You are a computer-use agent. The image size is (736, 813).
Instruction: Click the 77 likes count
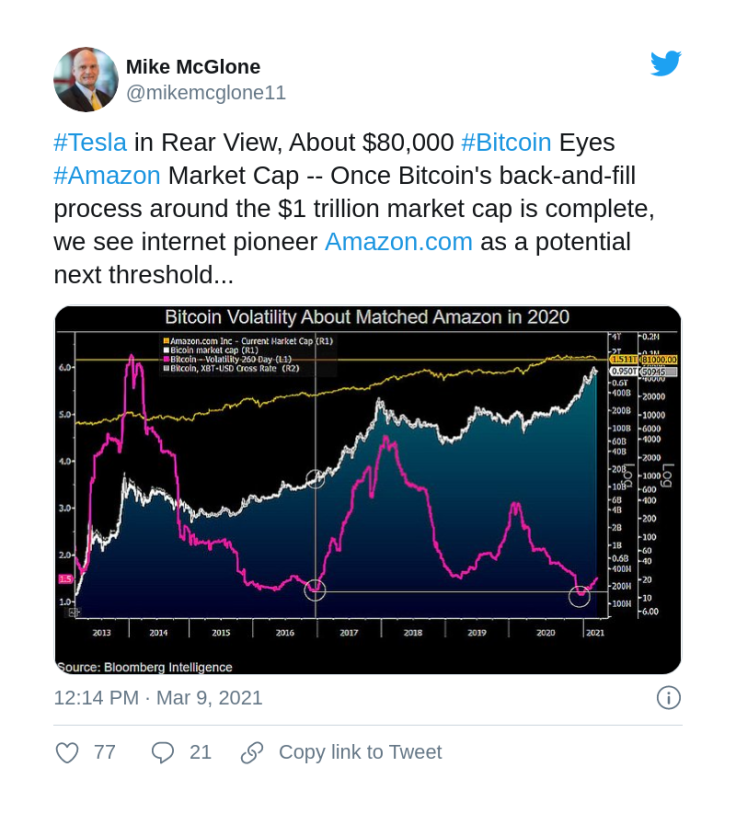tap(104, 752)
